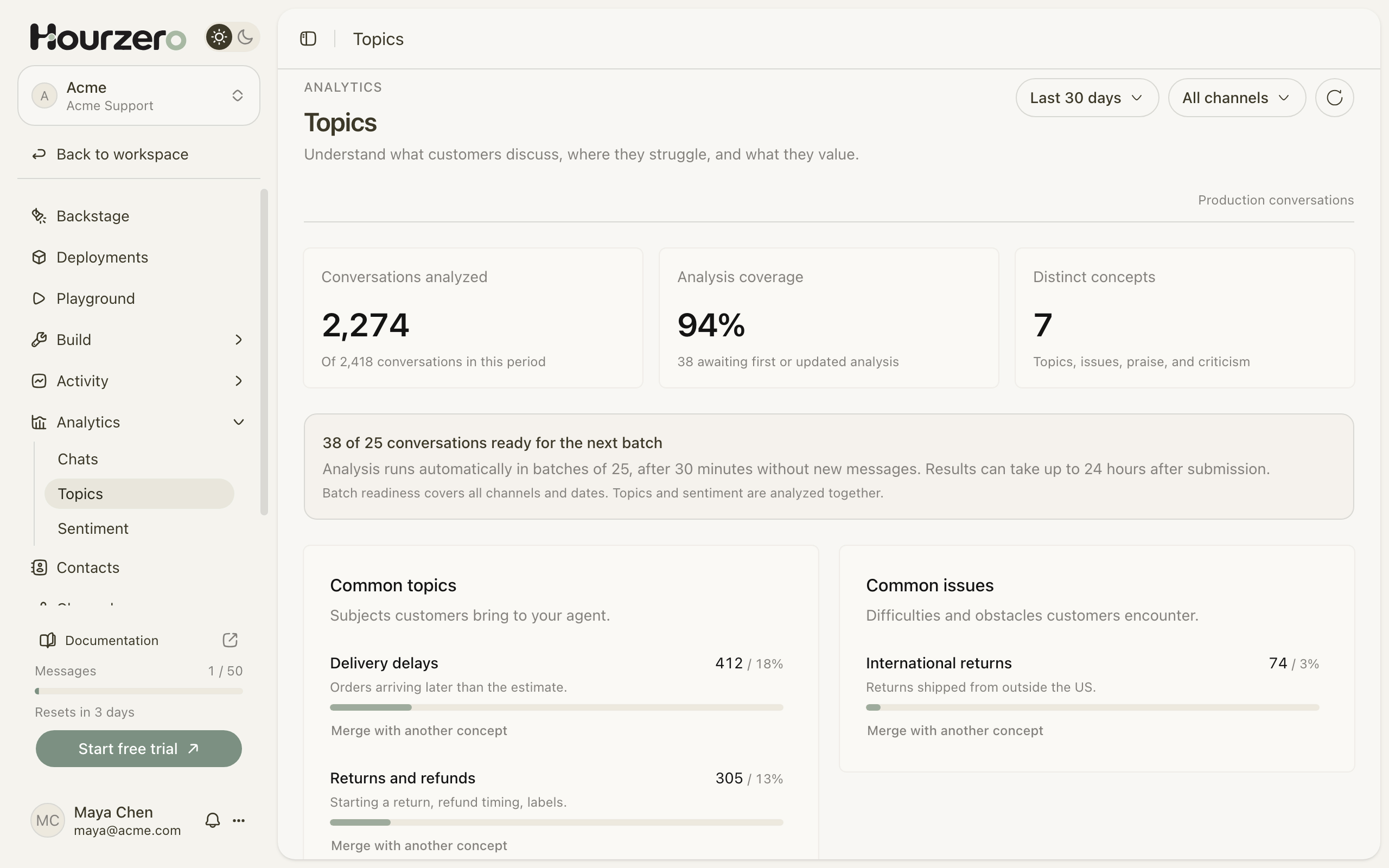Toggle the sidebar panel icon
Image resolution: width=1389 pixels, height=868 pixels.
coord(308,39)
